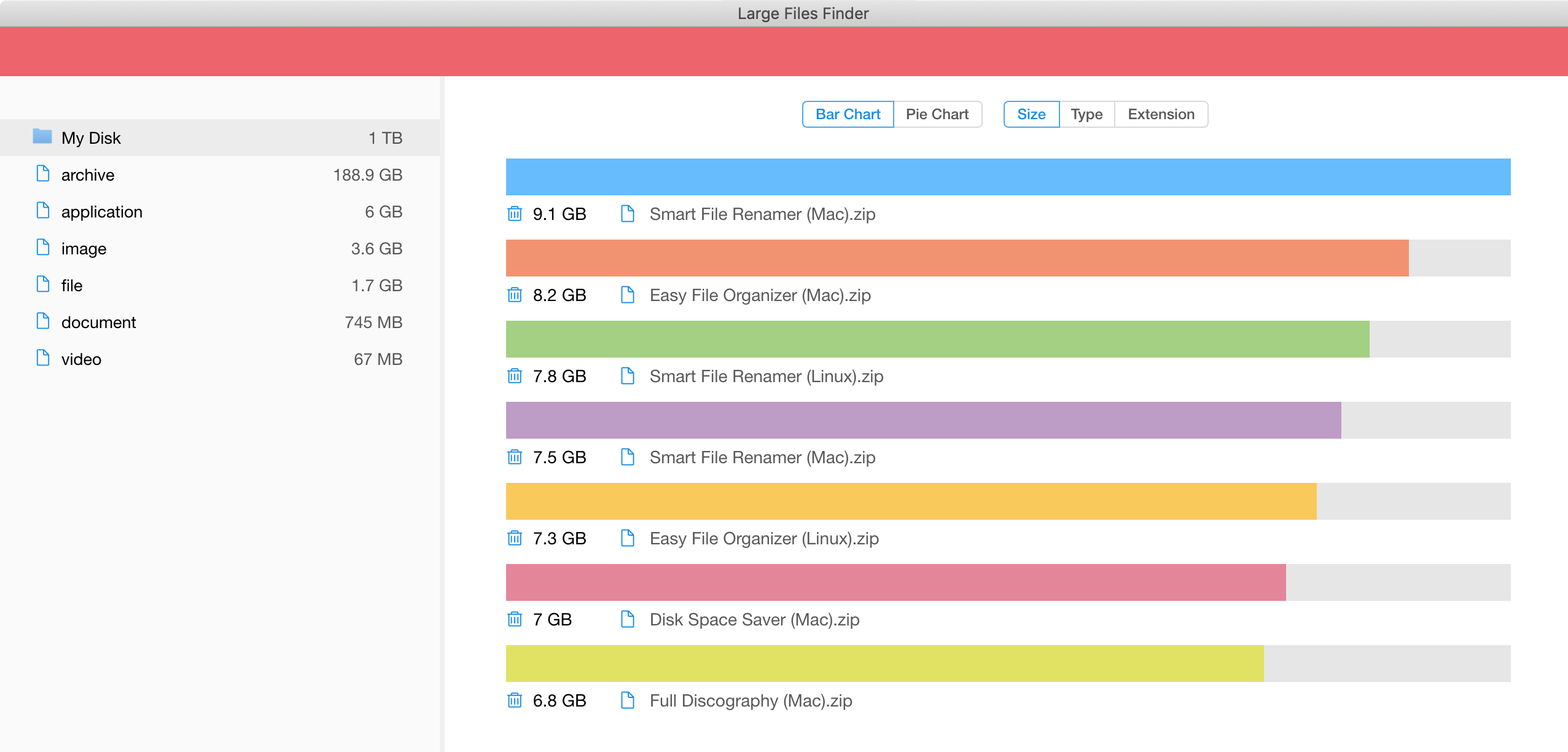This screenshot has width=1568, height=752.
Task: Click the document icon next to Full Discography (Mac).zip
Action: [x=627, y=700]
